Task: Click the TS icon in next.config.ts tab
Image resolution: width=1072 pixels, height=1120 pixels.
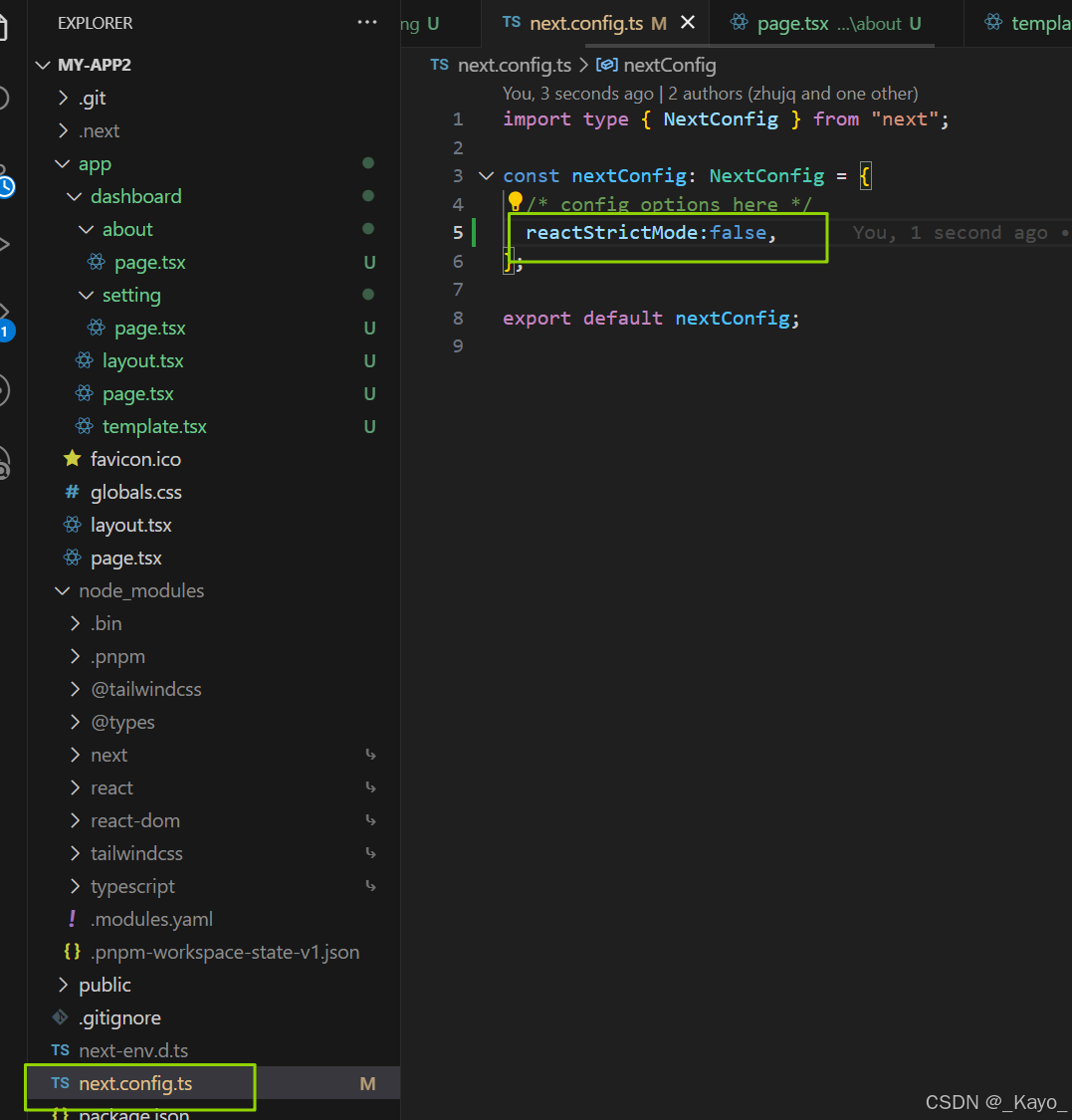Action: 512,22
